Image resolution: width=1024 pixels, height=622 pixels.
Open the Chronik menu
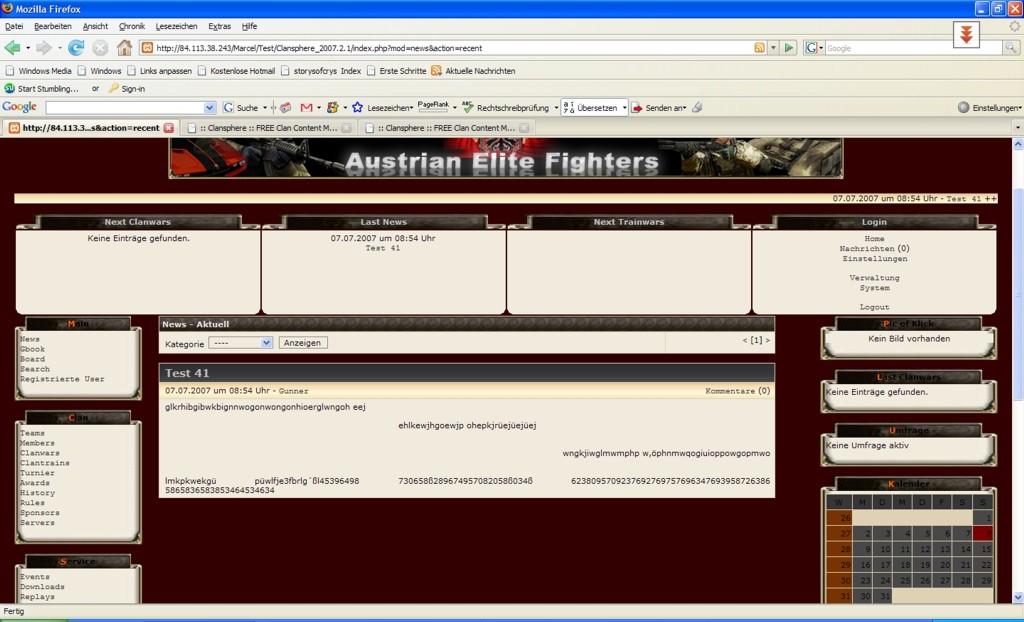coord(132,26)
